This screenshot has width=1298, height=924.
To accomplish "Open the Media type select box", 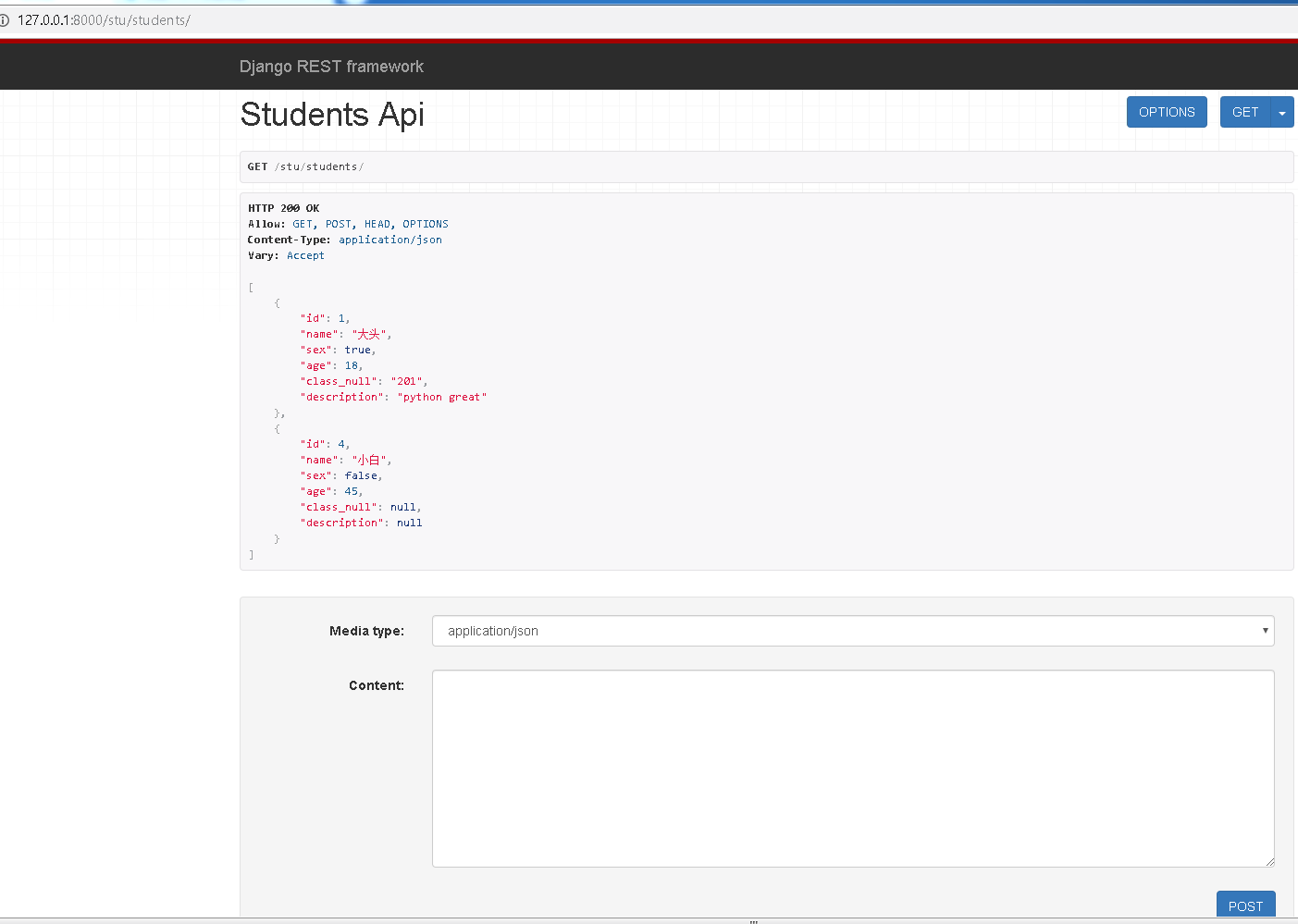I will [853, 631].
